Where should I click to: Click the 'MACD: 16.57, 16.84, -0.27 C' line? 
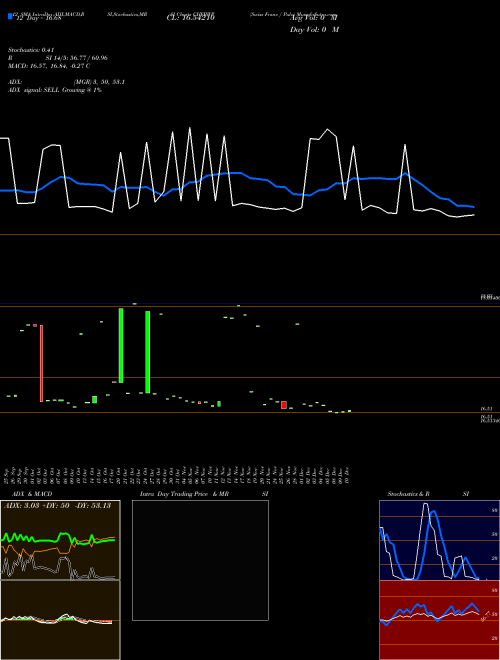(49, 66)
